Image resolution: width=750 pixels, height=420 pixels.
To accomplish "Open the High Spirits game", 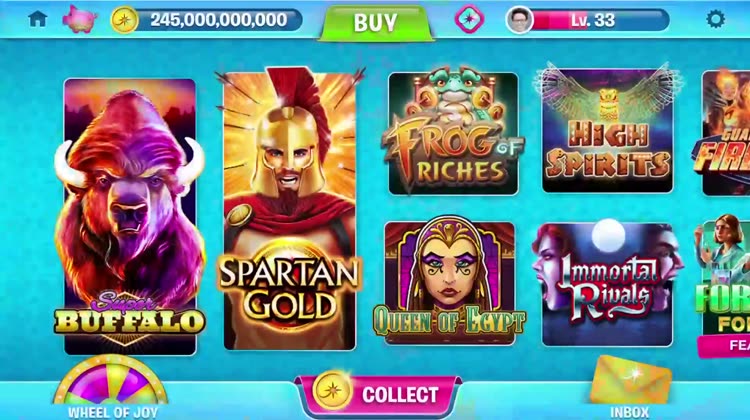I will (x=607, y=129).
